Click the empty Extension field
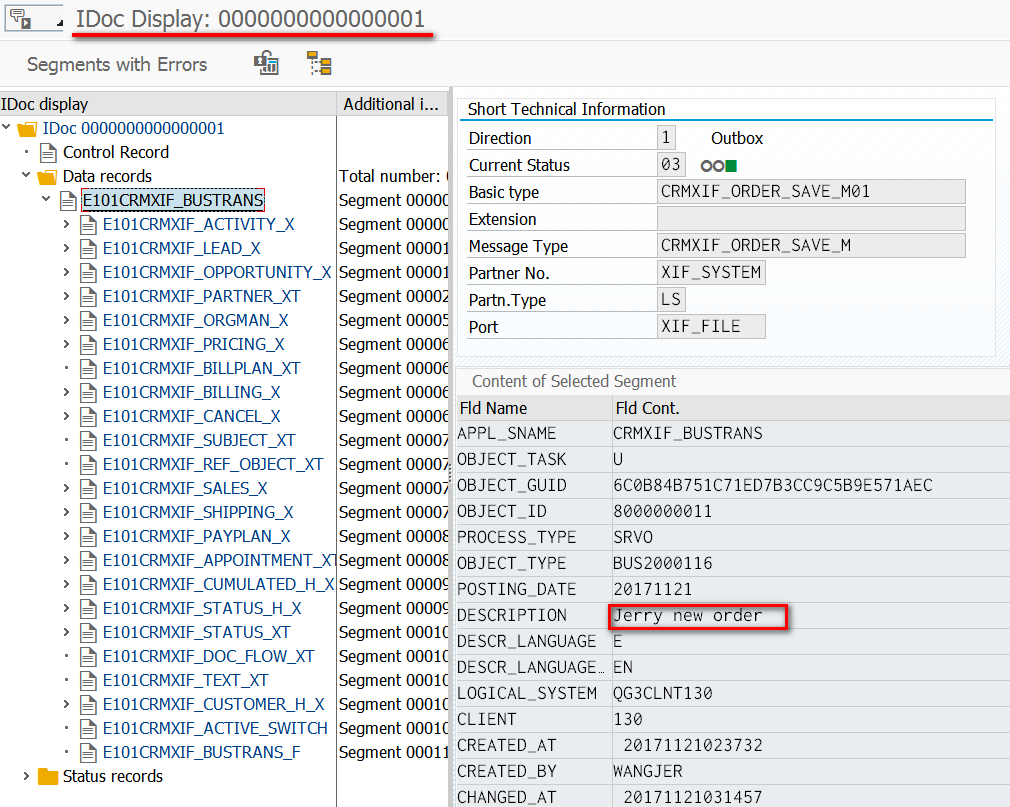Viewport: 1010px width, 807px height. [811, 218]
